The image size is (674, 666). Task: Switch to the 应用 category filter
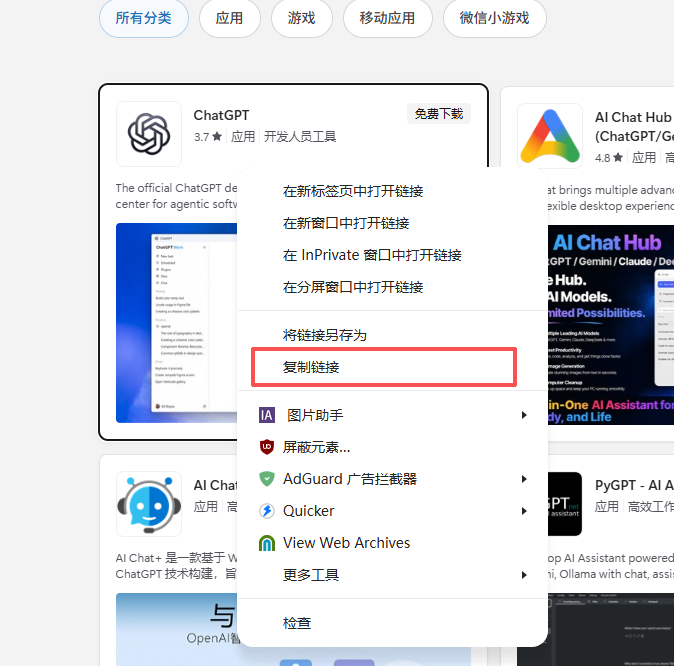pos(230,18)
